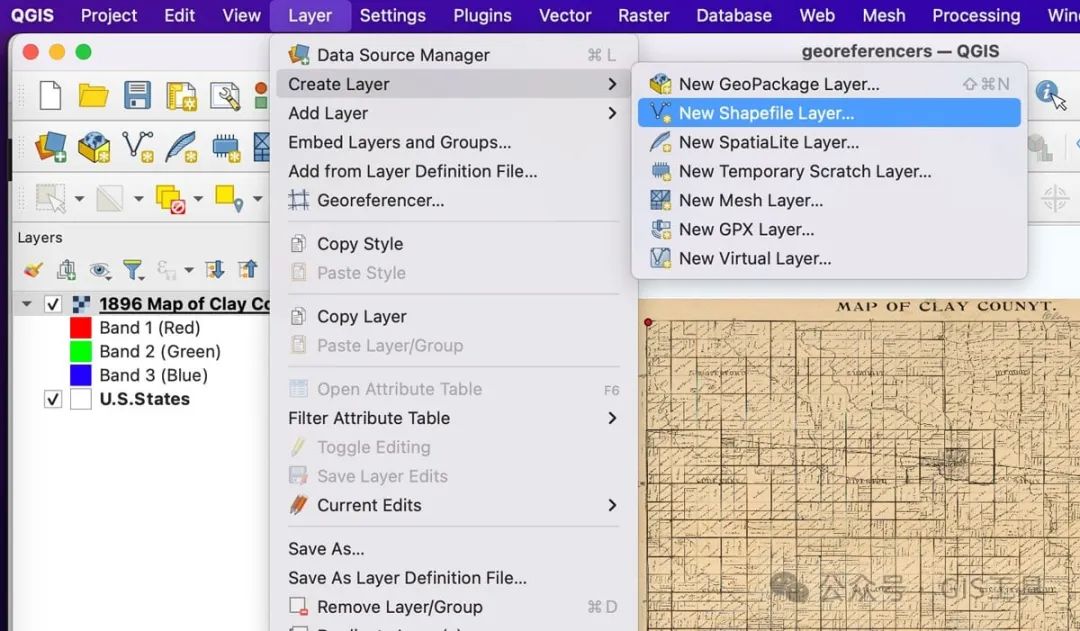Choose New GeoPackage Layer option
The height and width of the screenshot is (631, 1080).
click(829, 84)
